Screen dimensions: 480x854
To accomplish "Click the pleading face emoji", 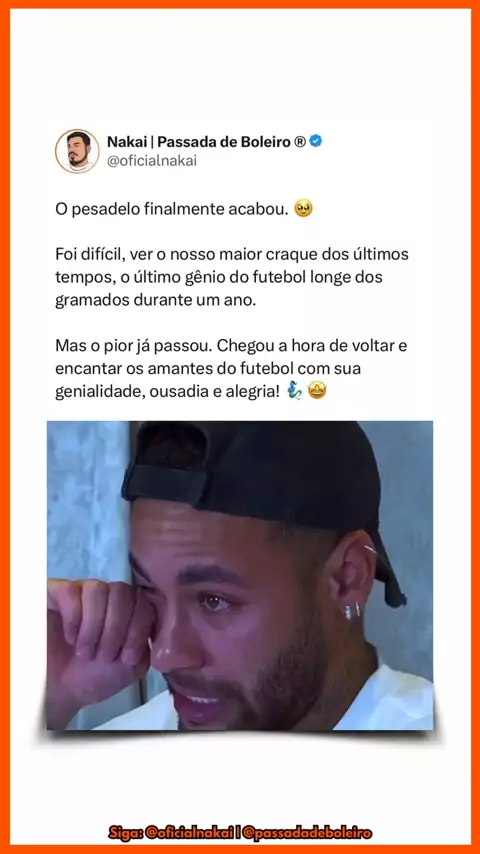I will pyautogui.click(x=303, y=209).
